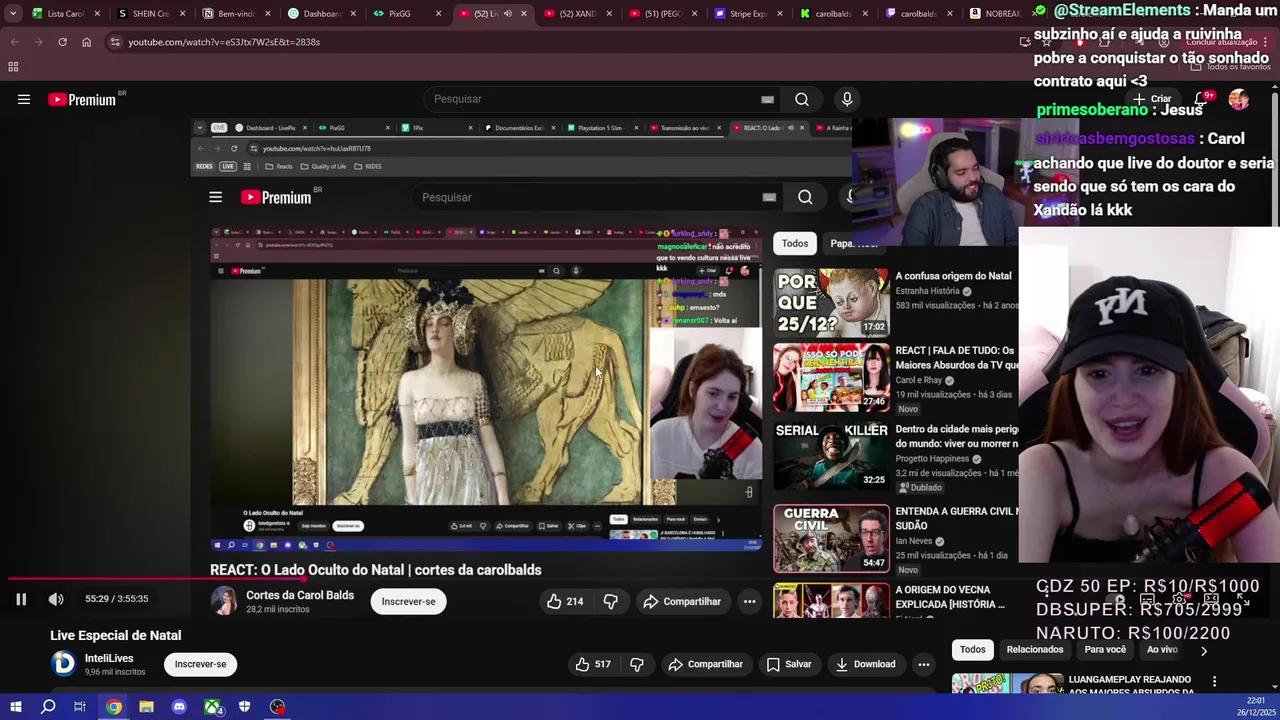
Task: Click the Live Especial de Natal title
Action: 116,635
